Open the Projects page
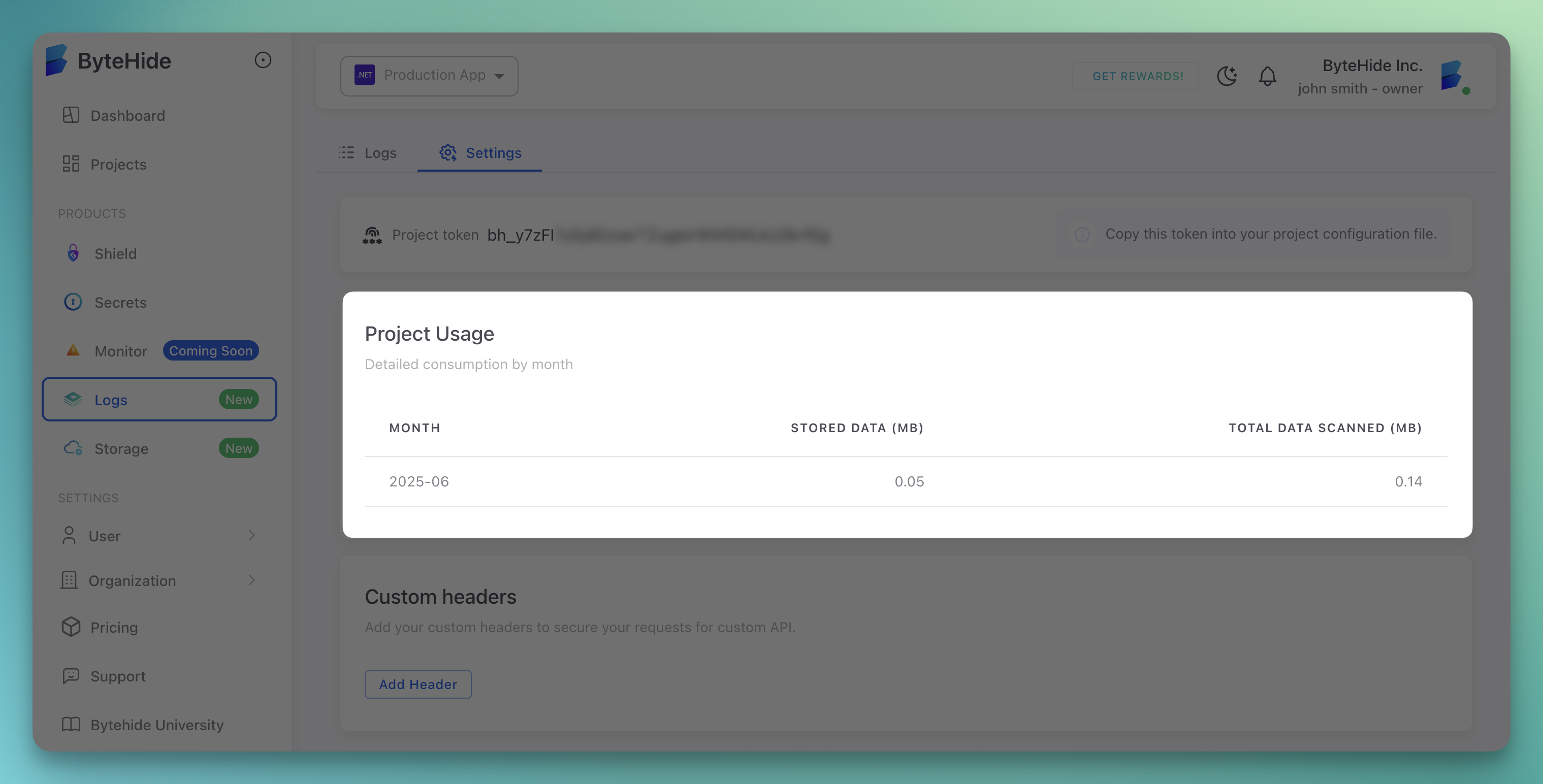 pos(118,164)
